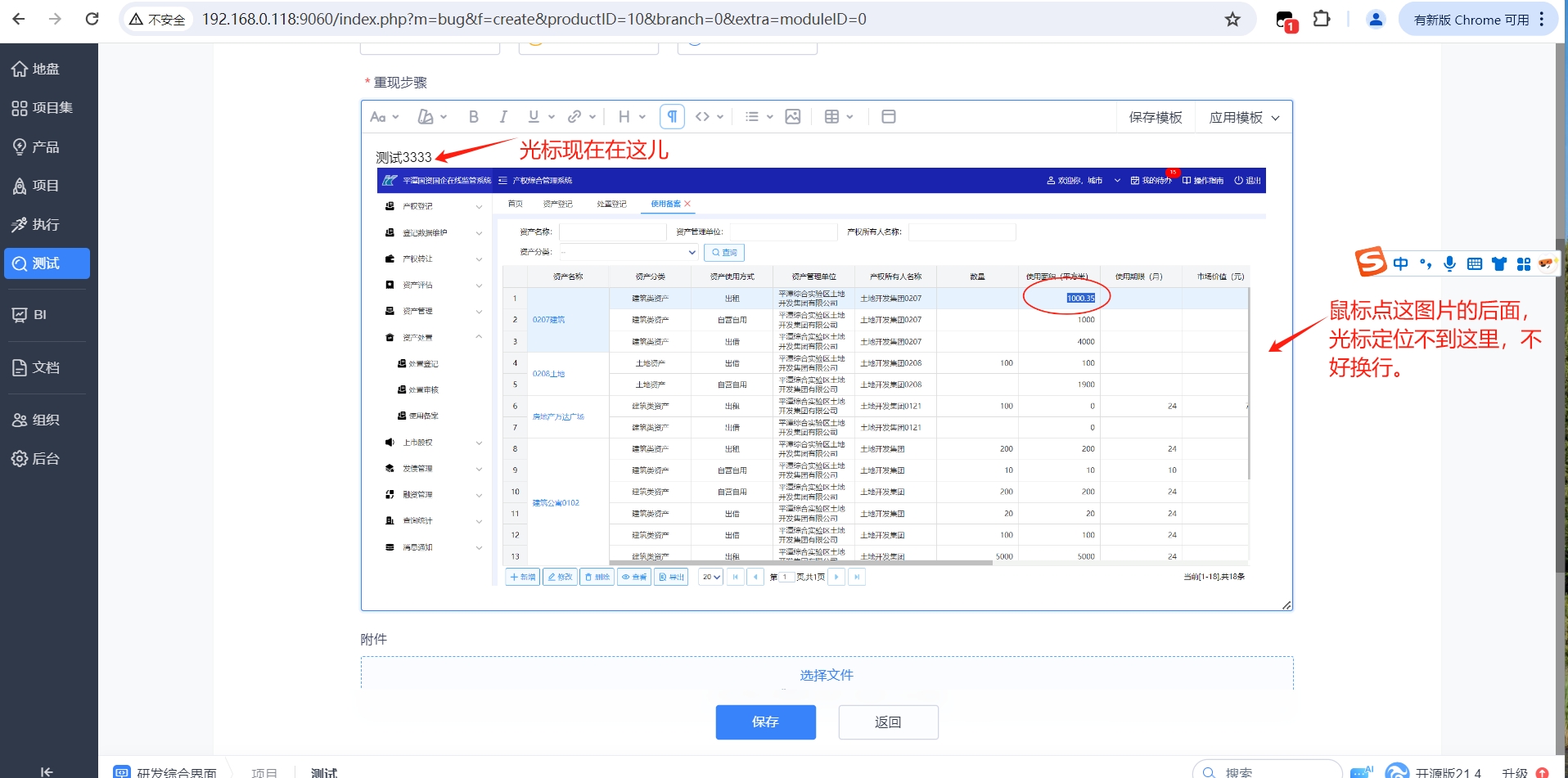This screenshot has height=778, width=1568.
Task: Toggle bold formatting in the editor
Action: coord(473,117)
